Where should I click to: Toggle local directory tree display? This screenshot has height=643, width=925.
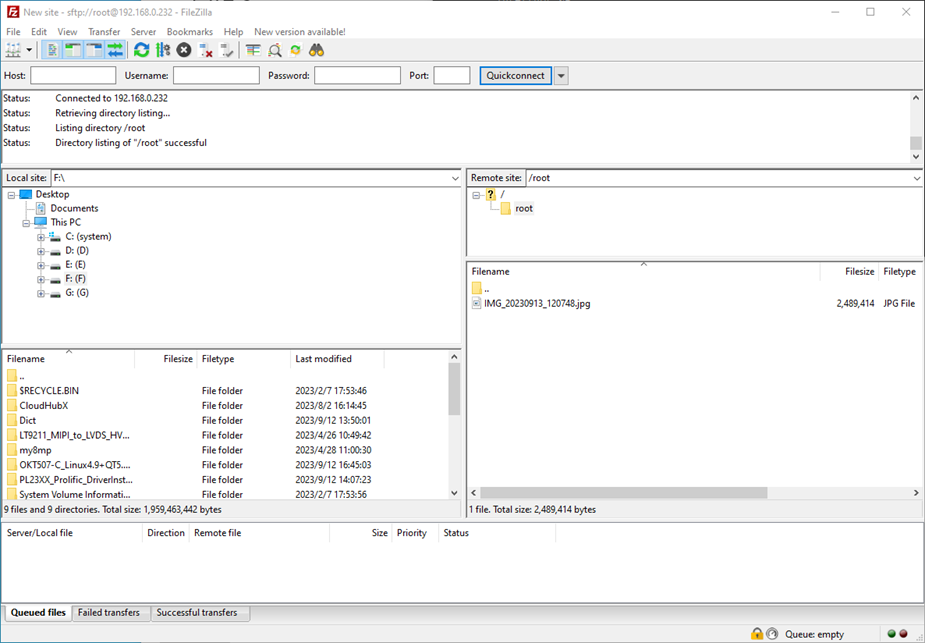tap(73, 50)
